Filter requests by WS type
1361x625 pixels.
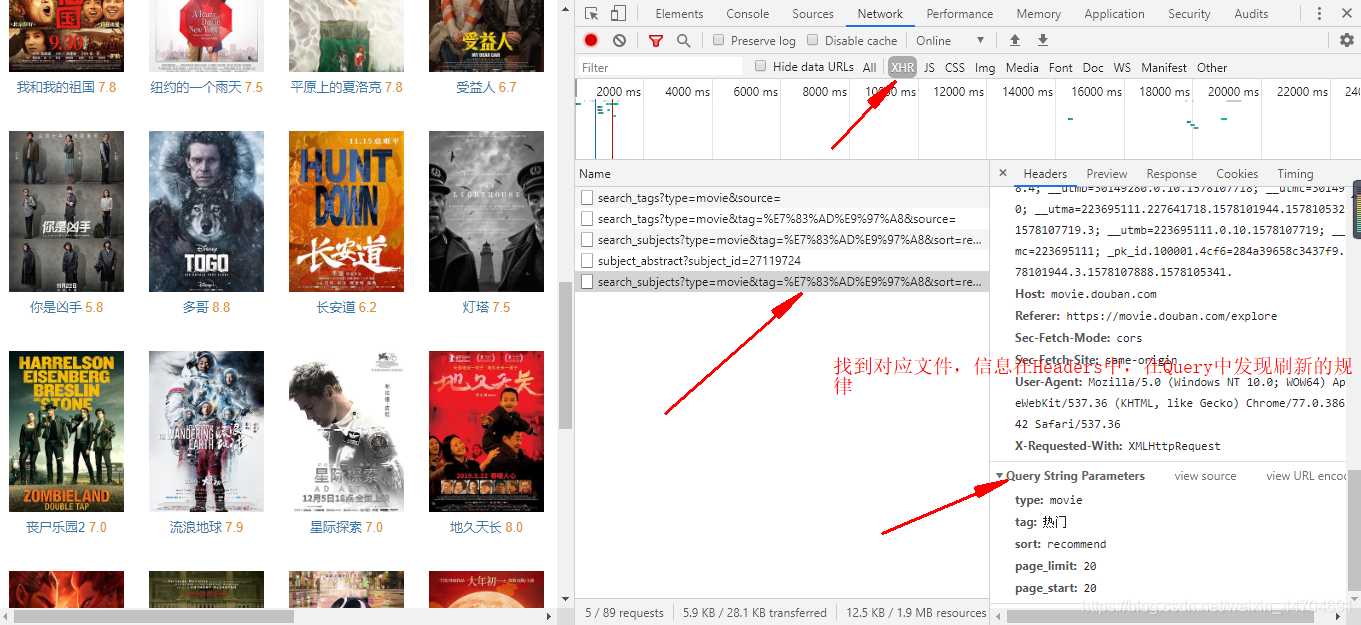(x=1122, y=68)
